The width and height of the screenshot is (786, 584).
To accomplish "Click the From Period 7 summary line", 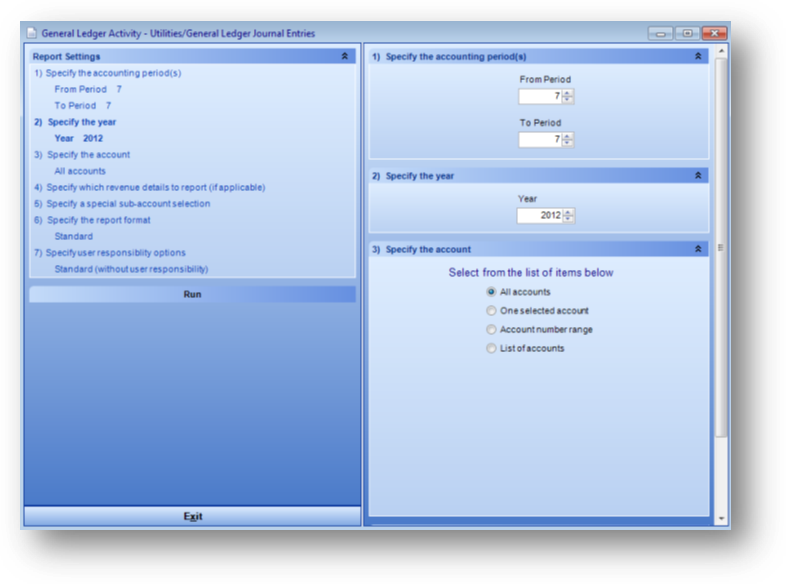I will coord(88,89).
